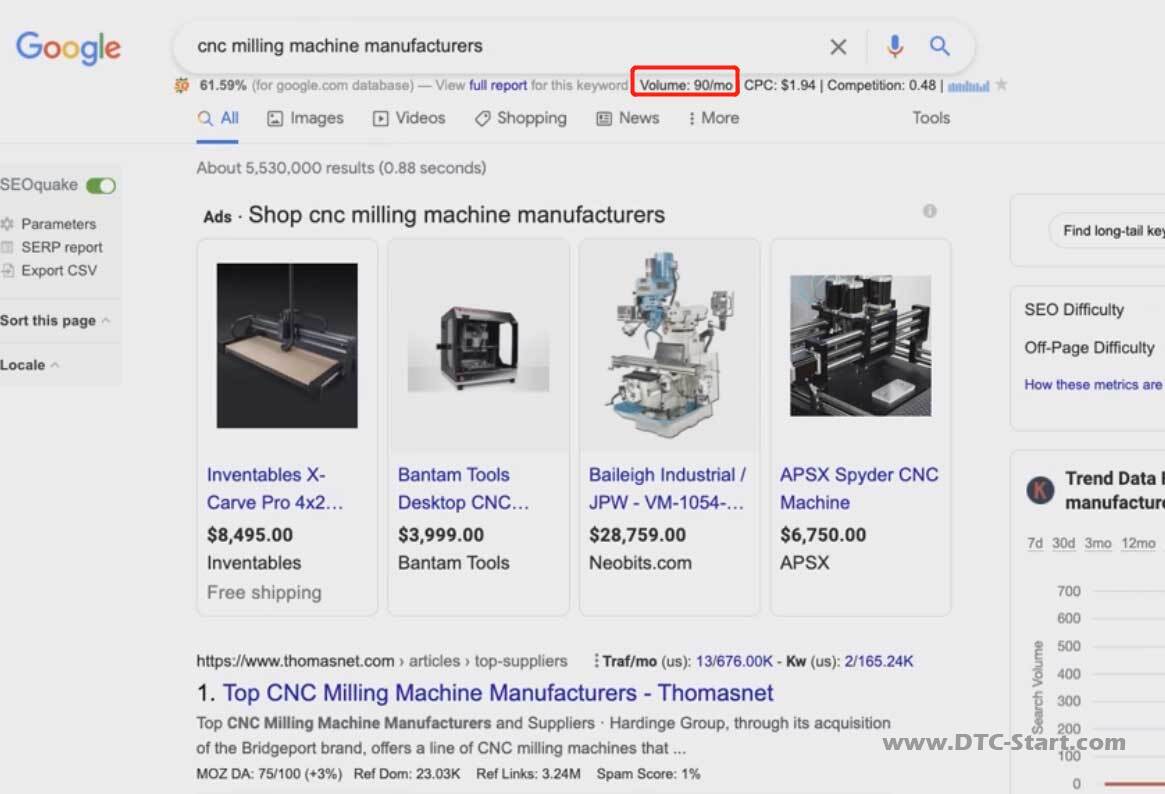
Task: Open the Thomasnet result options dots
Action: 596,660
